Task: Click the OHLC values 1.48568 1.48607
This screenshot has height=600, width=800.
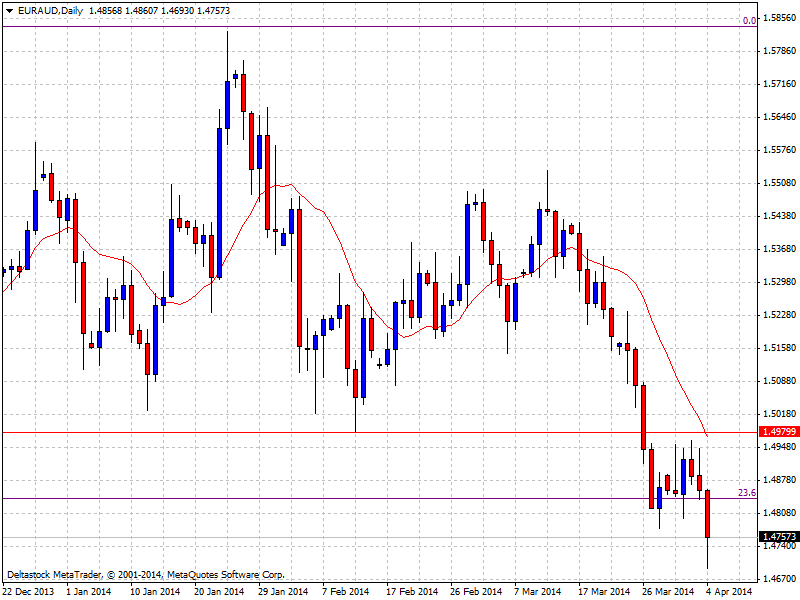Action: pos(123,11)
